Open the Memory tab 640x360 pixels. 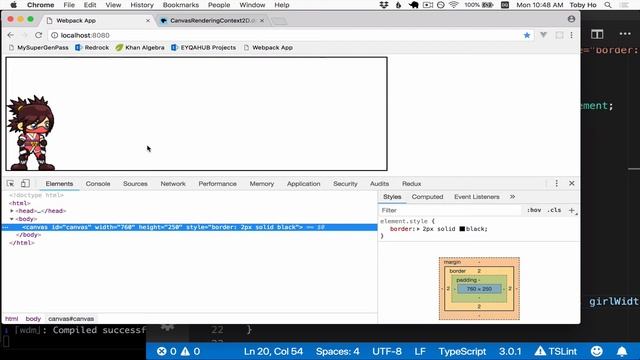tap(262, 184)
